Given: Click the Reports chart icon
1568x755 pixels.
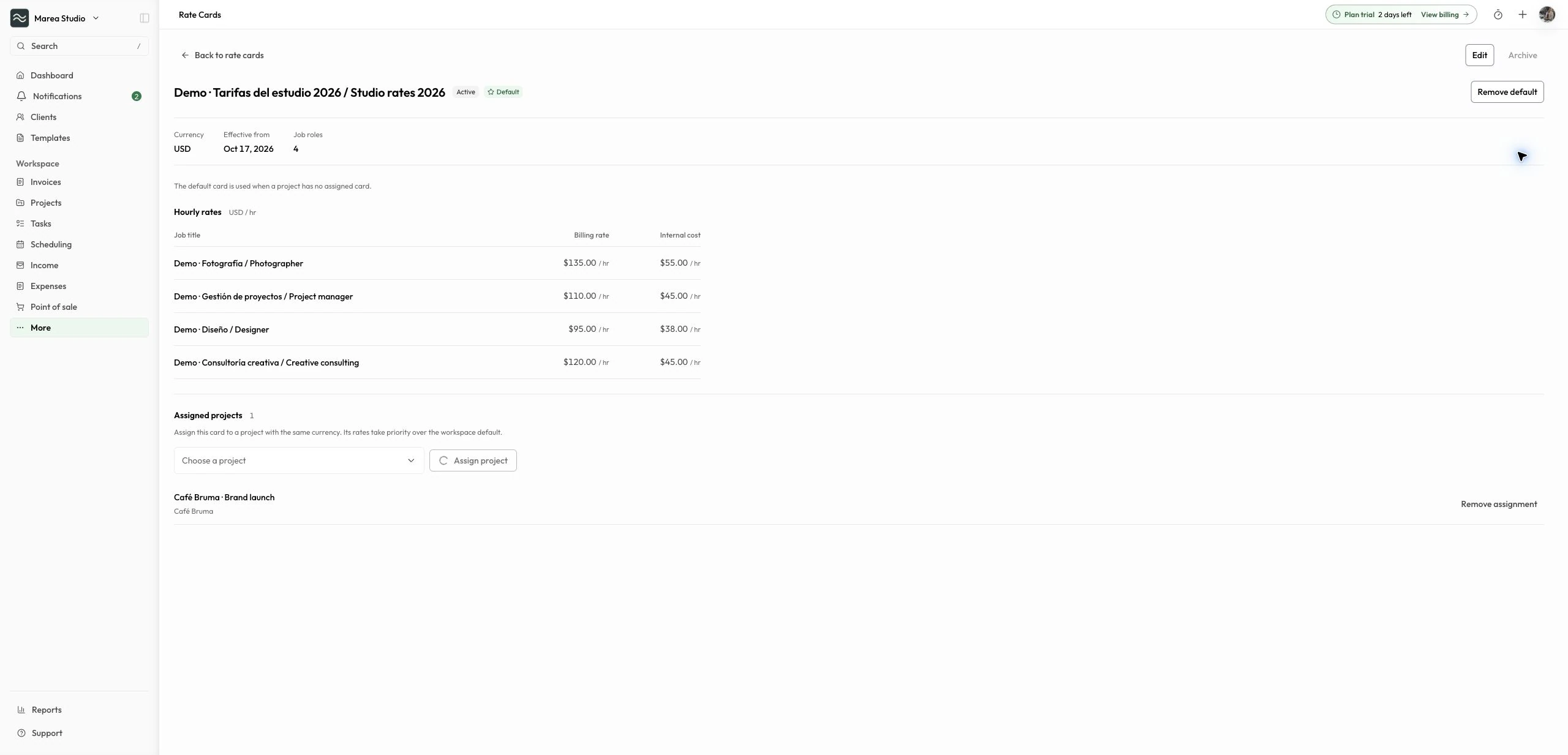Looking at the screenshot, I should coord(21,710).
